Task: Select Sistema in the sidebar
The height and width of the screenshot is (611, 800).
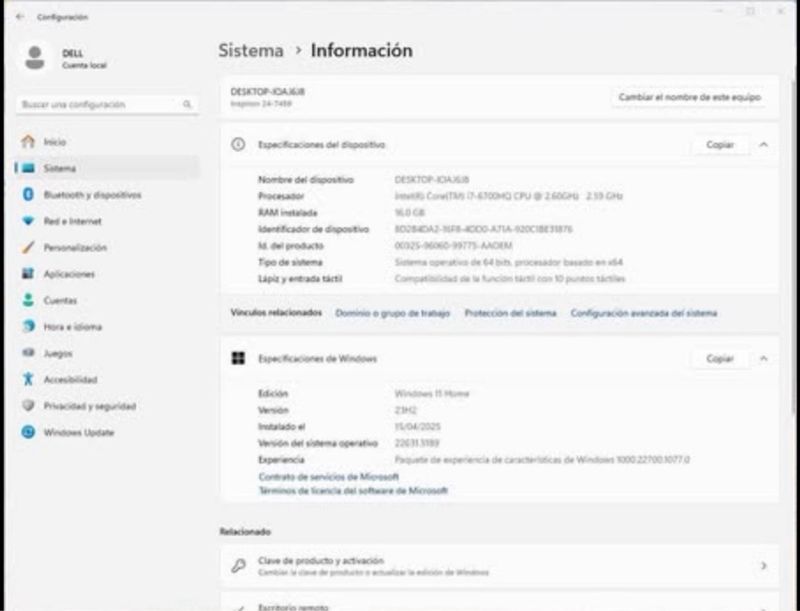Action: tap(107, 168)
